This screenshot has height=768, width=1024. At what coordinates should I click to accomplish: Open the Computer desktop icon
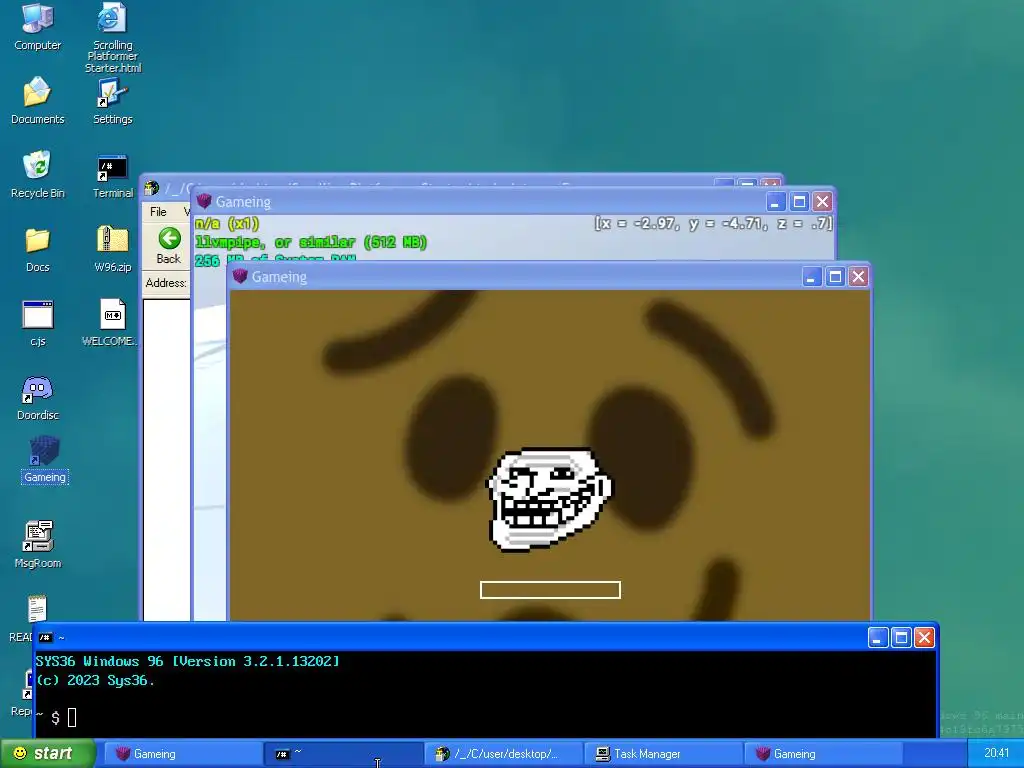[x=37, y=26]
